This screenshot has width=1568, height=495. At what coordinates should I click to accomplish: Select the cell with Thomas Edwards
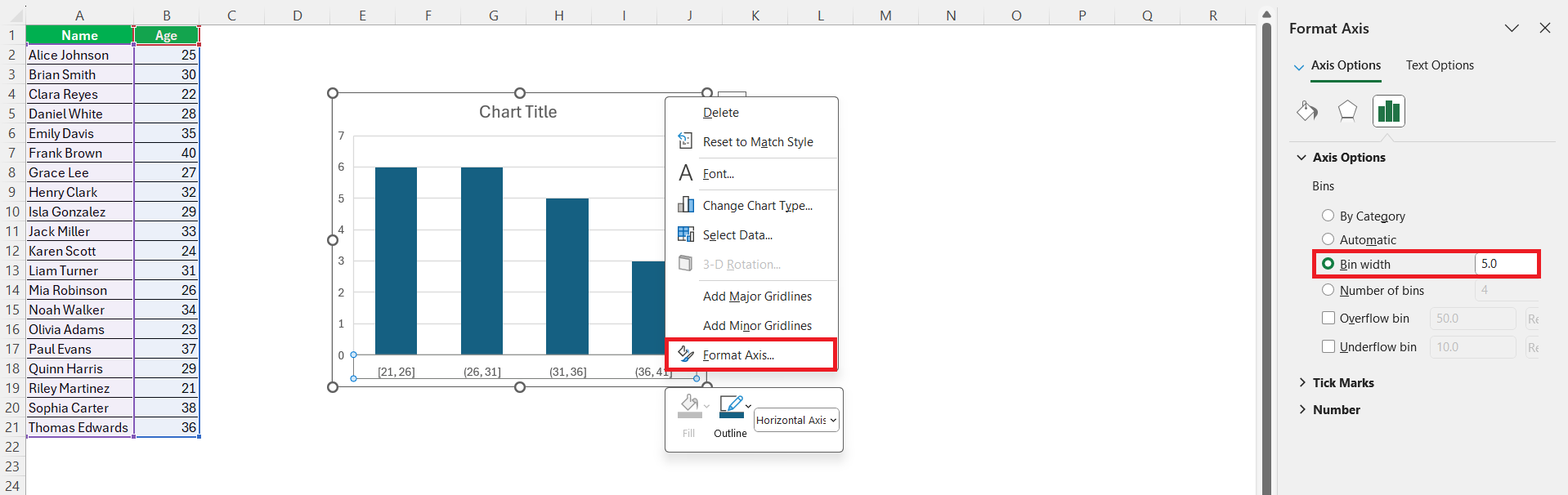coord(79,427)
